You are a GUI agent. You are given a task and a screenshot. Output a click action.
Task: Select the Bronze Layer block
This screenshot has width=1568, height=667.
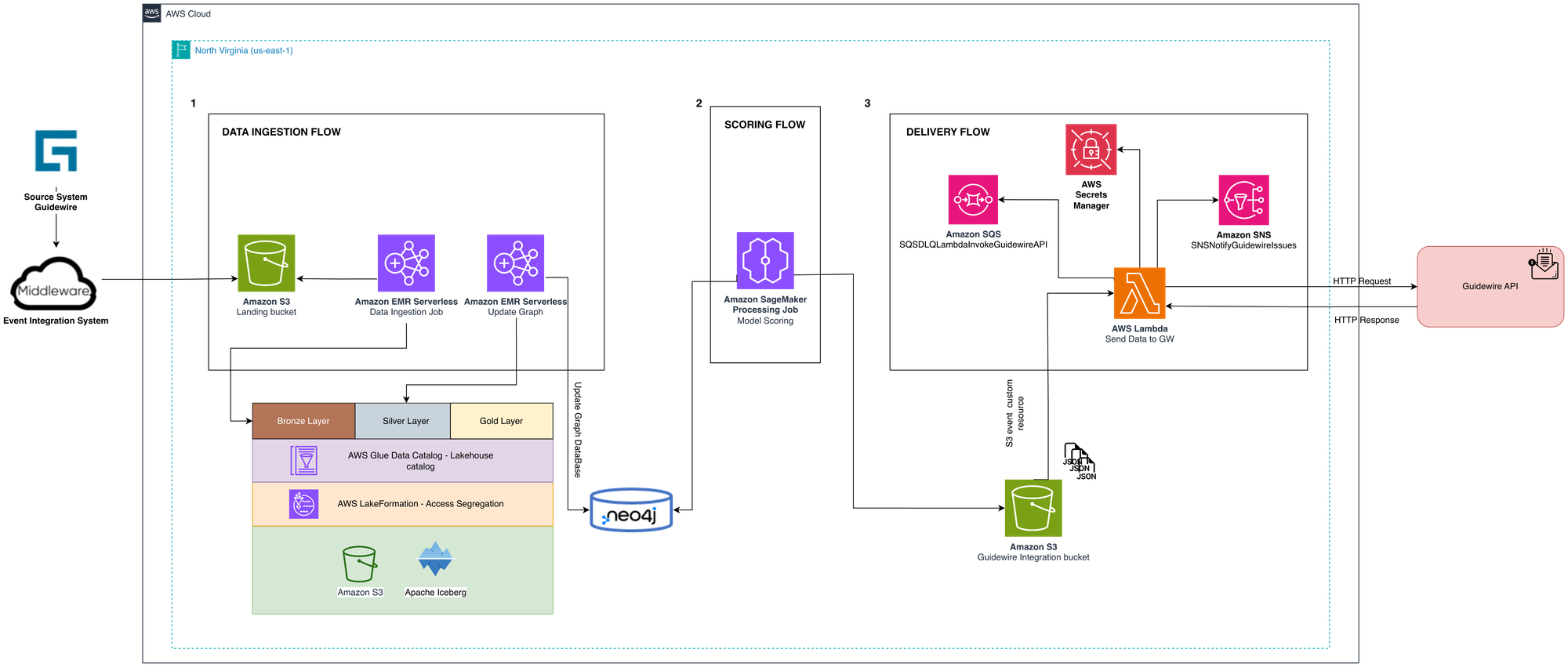click(x=303, y=421)
